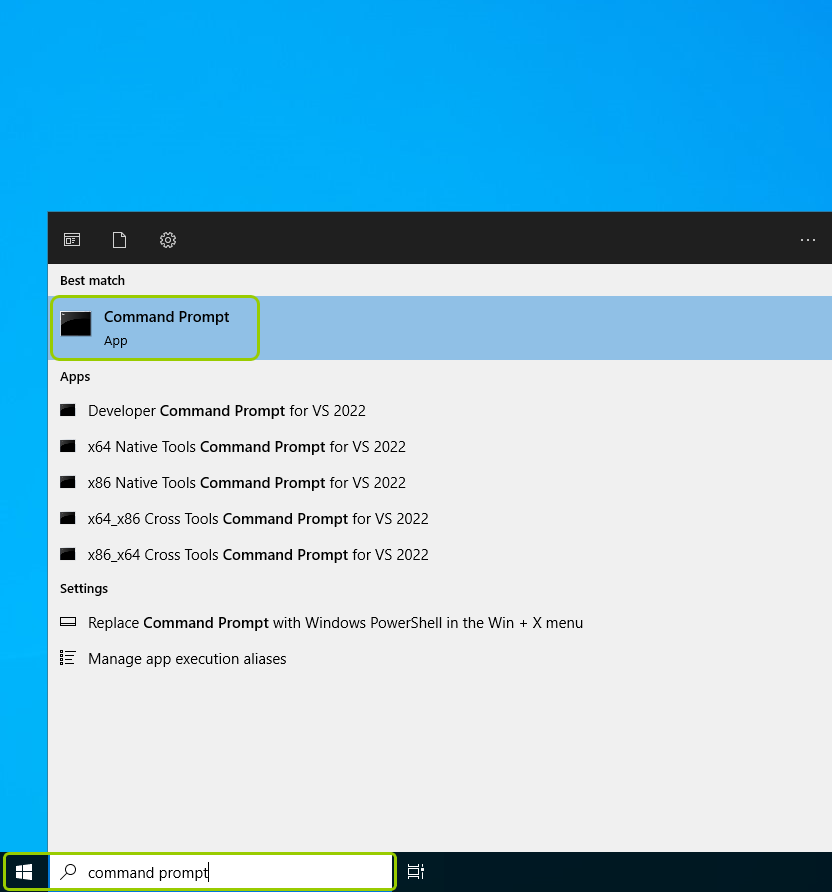
Task: Click icon beside Replace Command Prompt setting
Action: coord(68,622)
